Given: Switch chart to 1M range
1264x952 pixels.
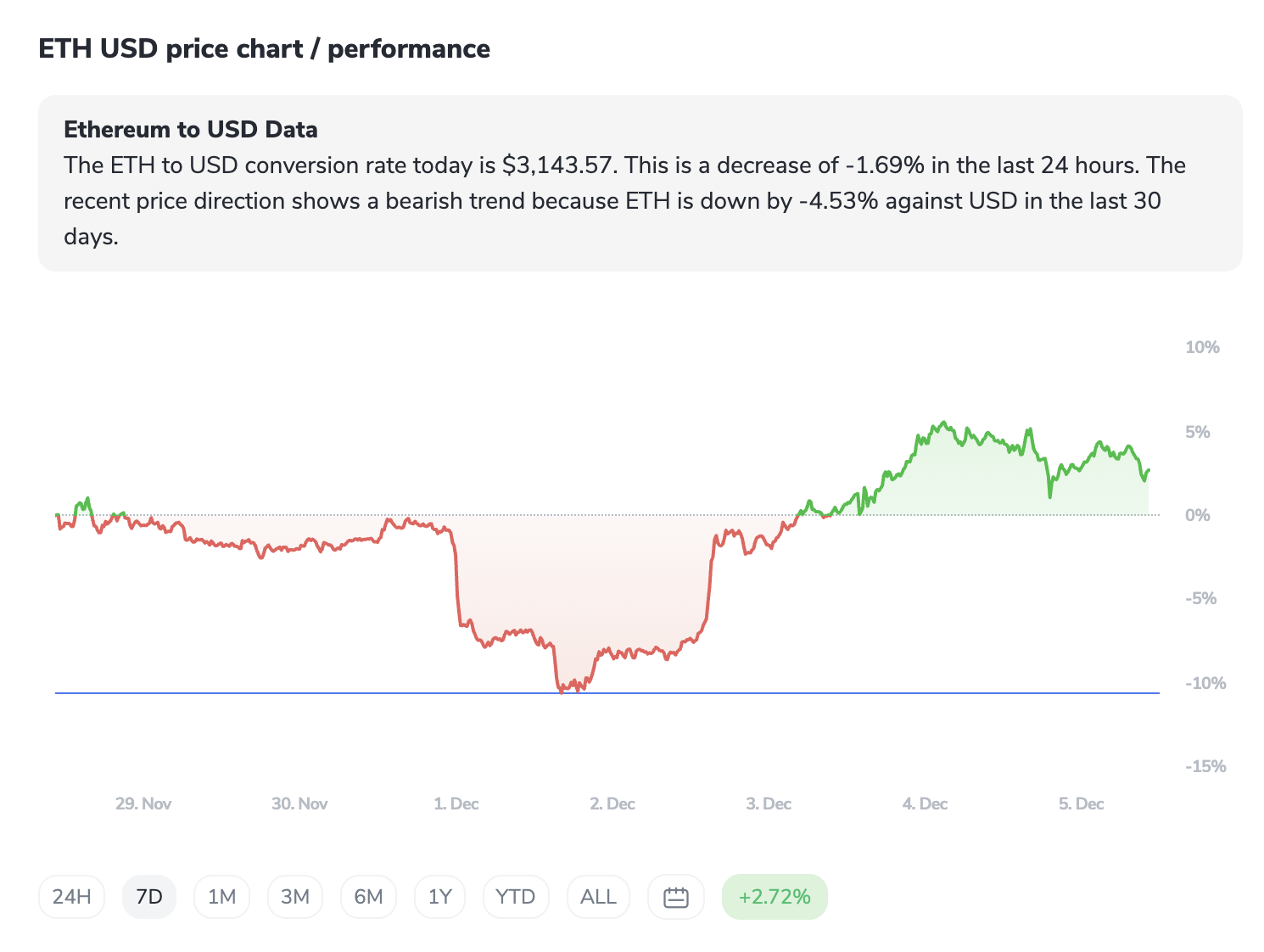Looking at the screenshot, I should click(221, 897).
